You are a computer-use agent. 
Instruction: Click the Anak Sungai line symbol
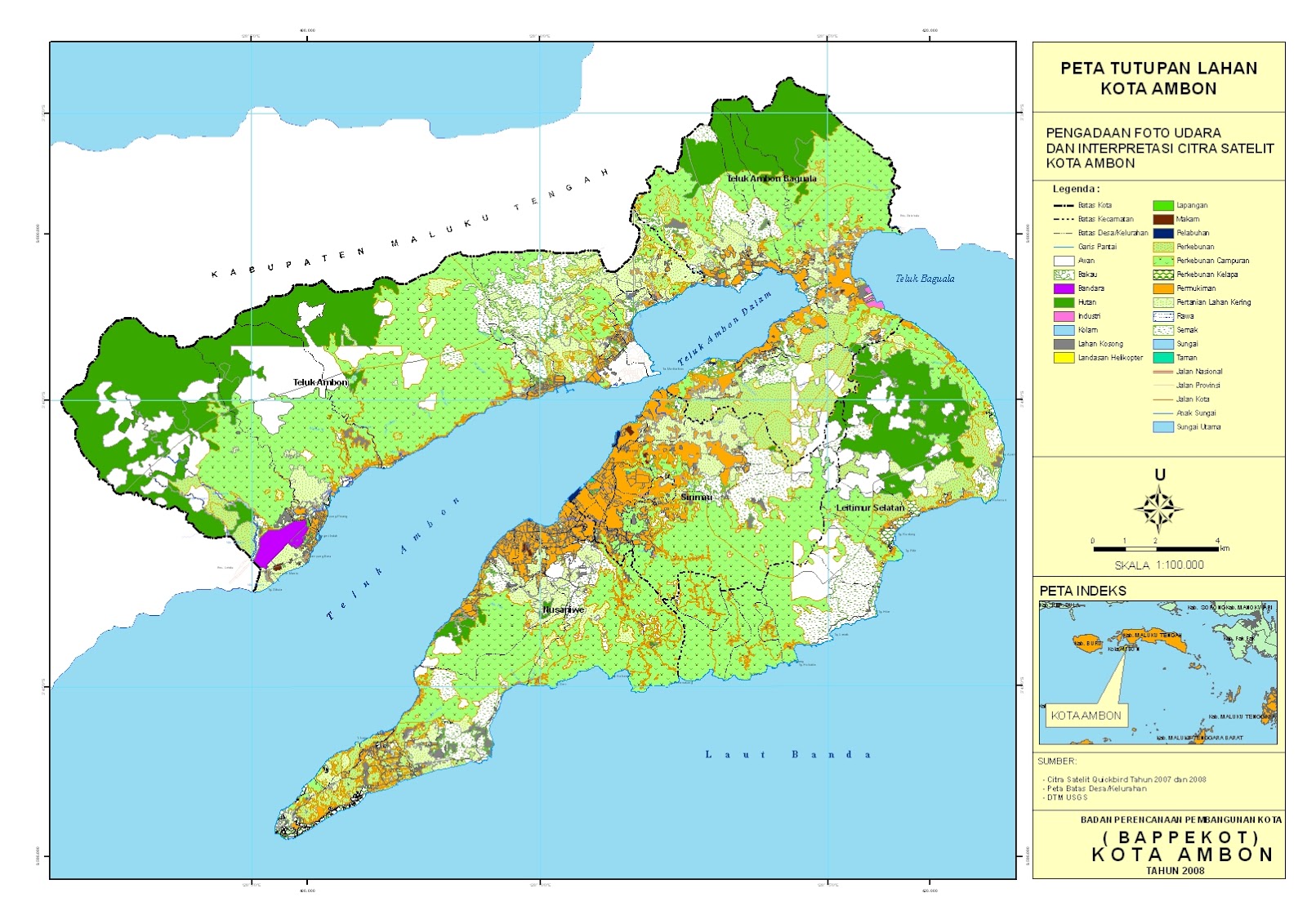coord(1163,413)
